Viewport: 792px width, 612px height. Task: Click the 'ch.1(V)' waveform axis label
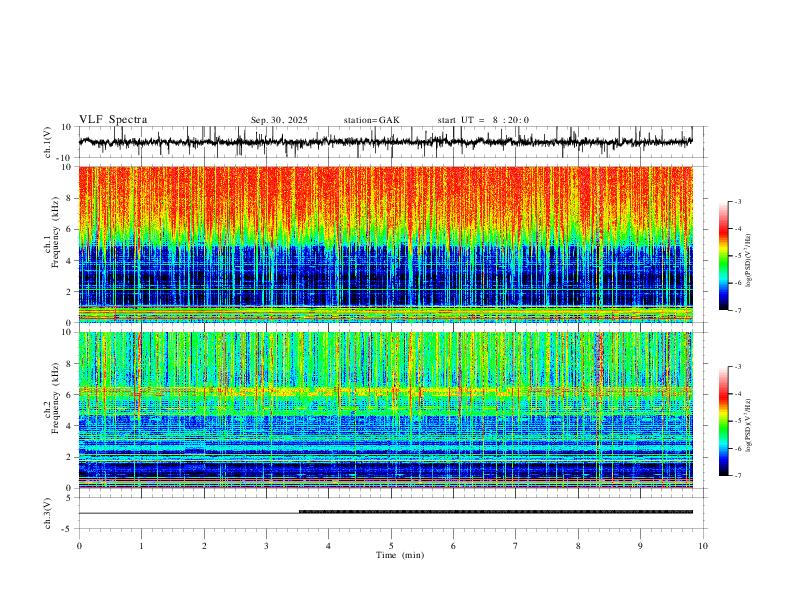[x=48, y=142]
